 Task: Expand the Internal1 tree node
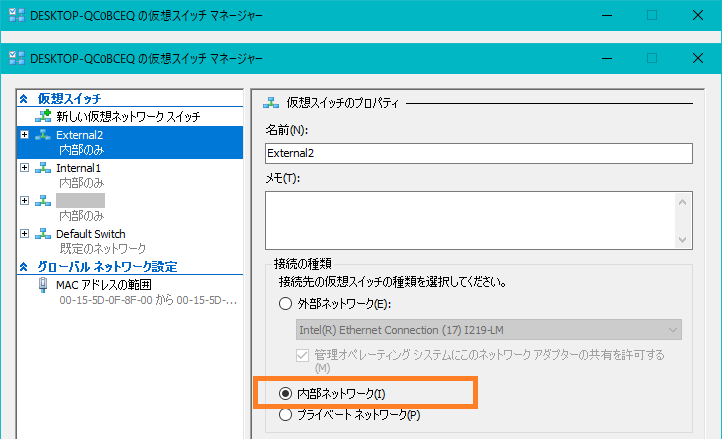(x=24, y=168)
